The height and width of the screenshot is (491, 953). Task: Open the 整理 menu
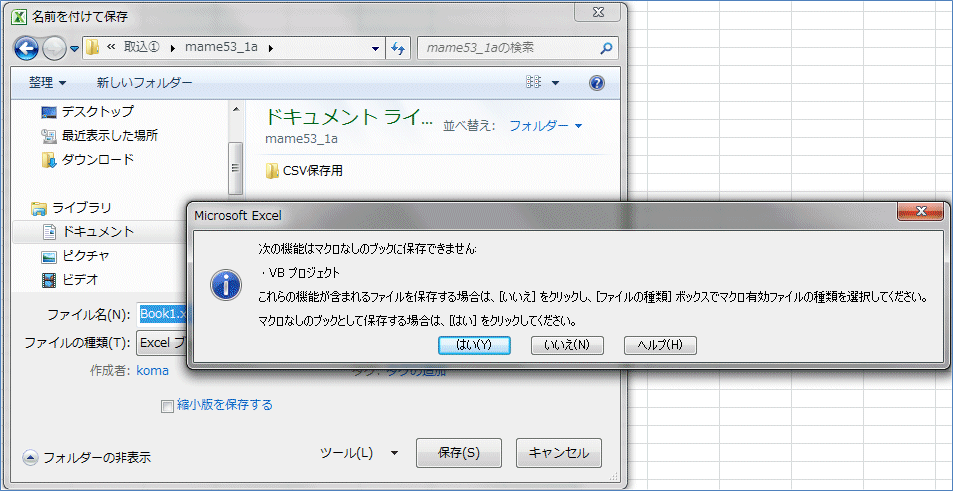(47, 83)
